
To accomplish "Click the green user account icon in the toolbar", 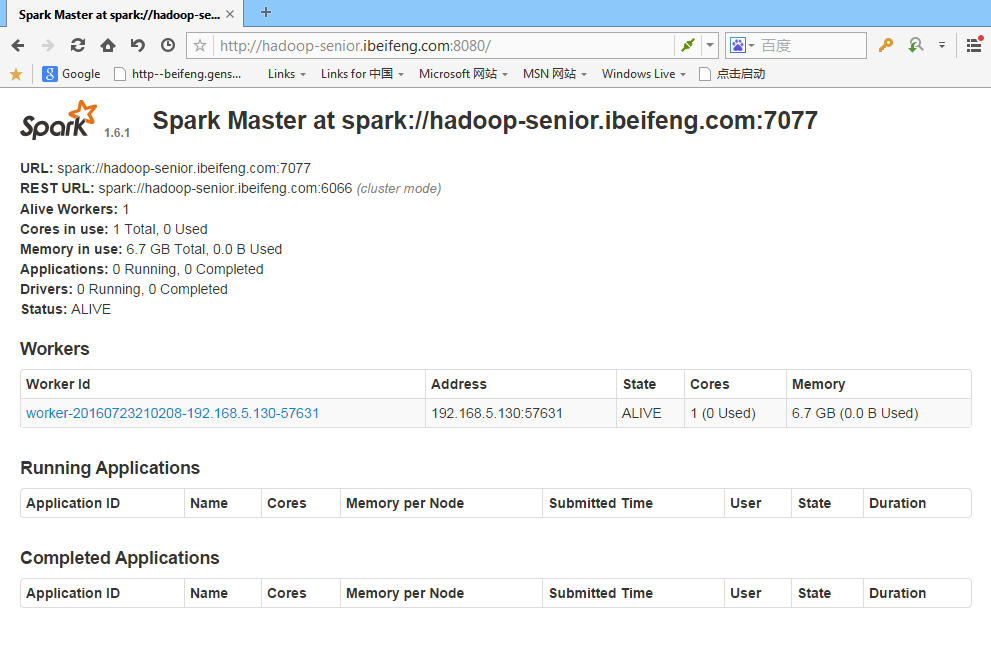I will 916,45.
